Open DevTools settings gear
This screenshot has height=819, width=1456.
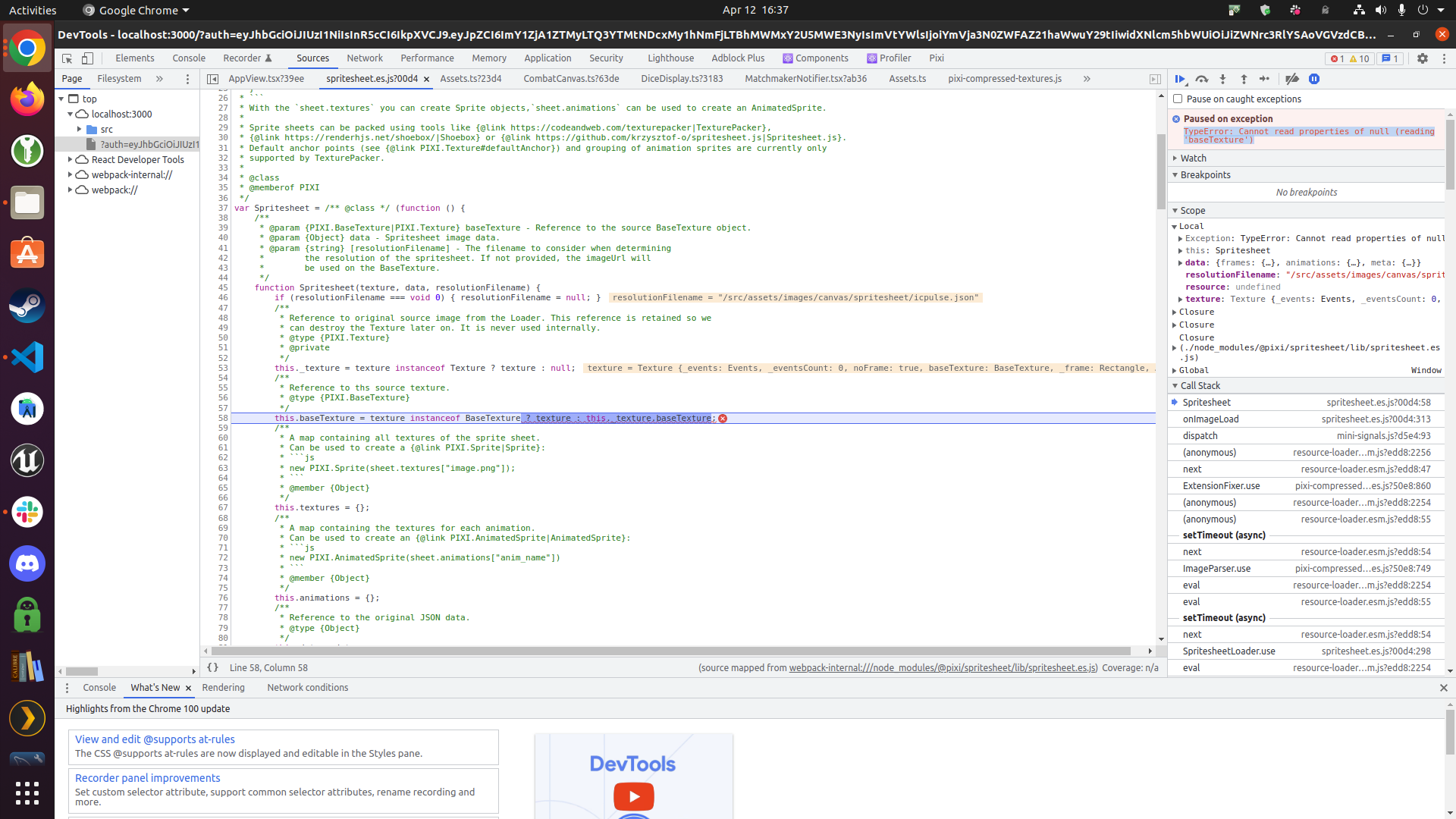pyautogui.click(x=1423, y=58)
